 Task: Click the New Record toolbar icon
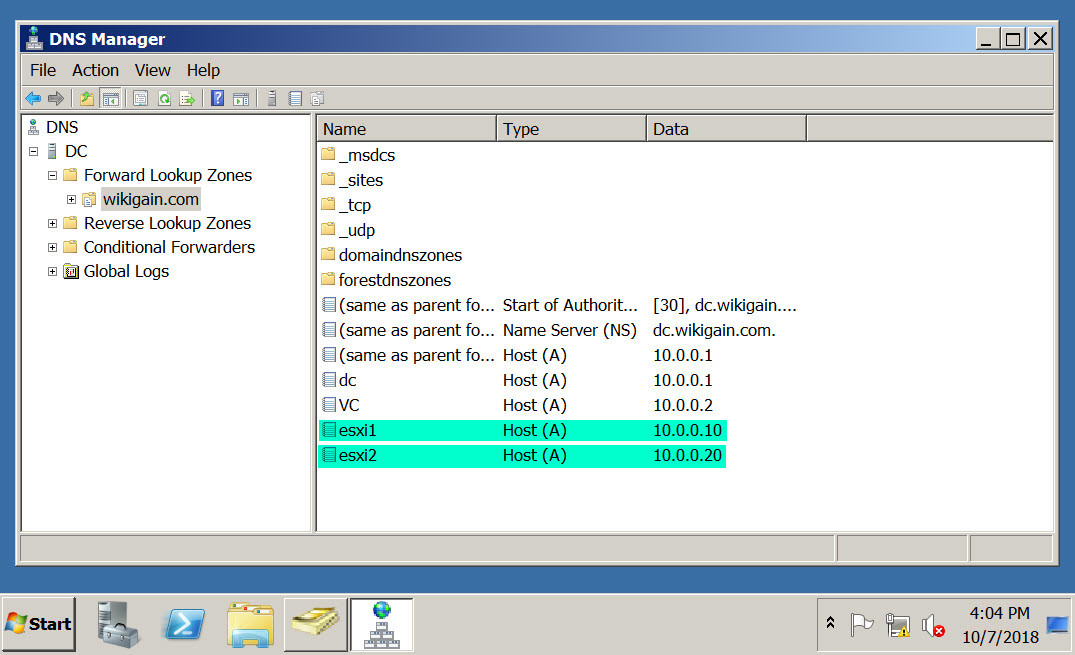tap(295, 99)
